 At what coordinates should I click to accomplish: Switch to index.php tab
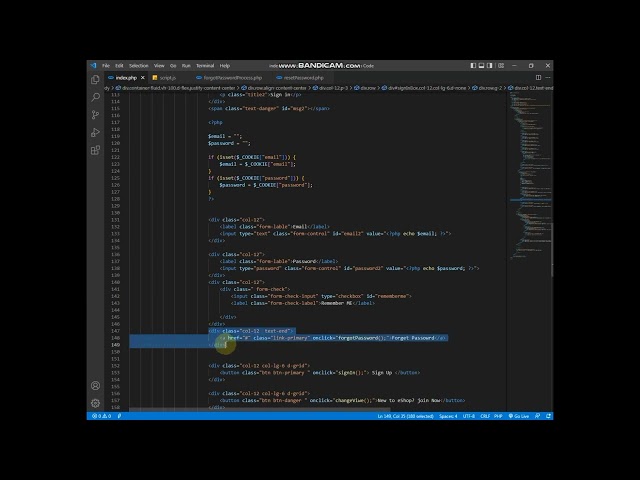point(126,78)
